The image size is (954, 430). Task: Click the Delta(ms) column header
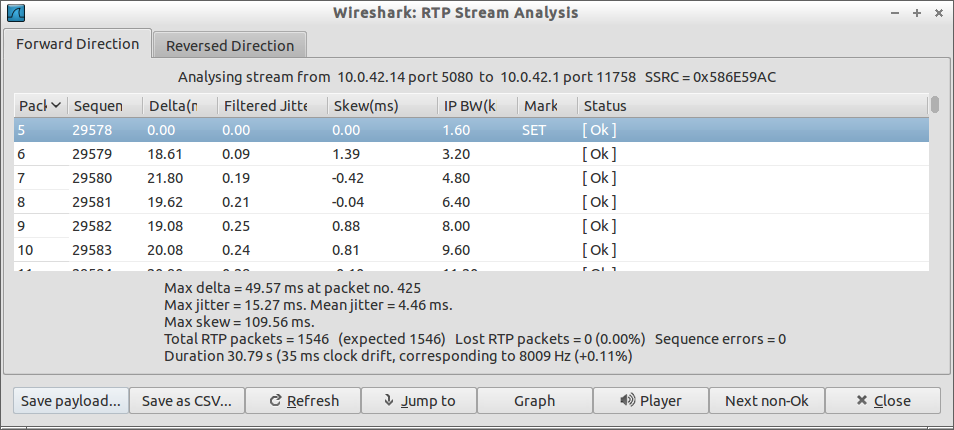[179, 106]
